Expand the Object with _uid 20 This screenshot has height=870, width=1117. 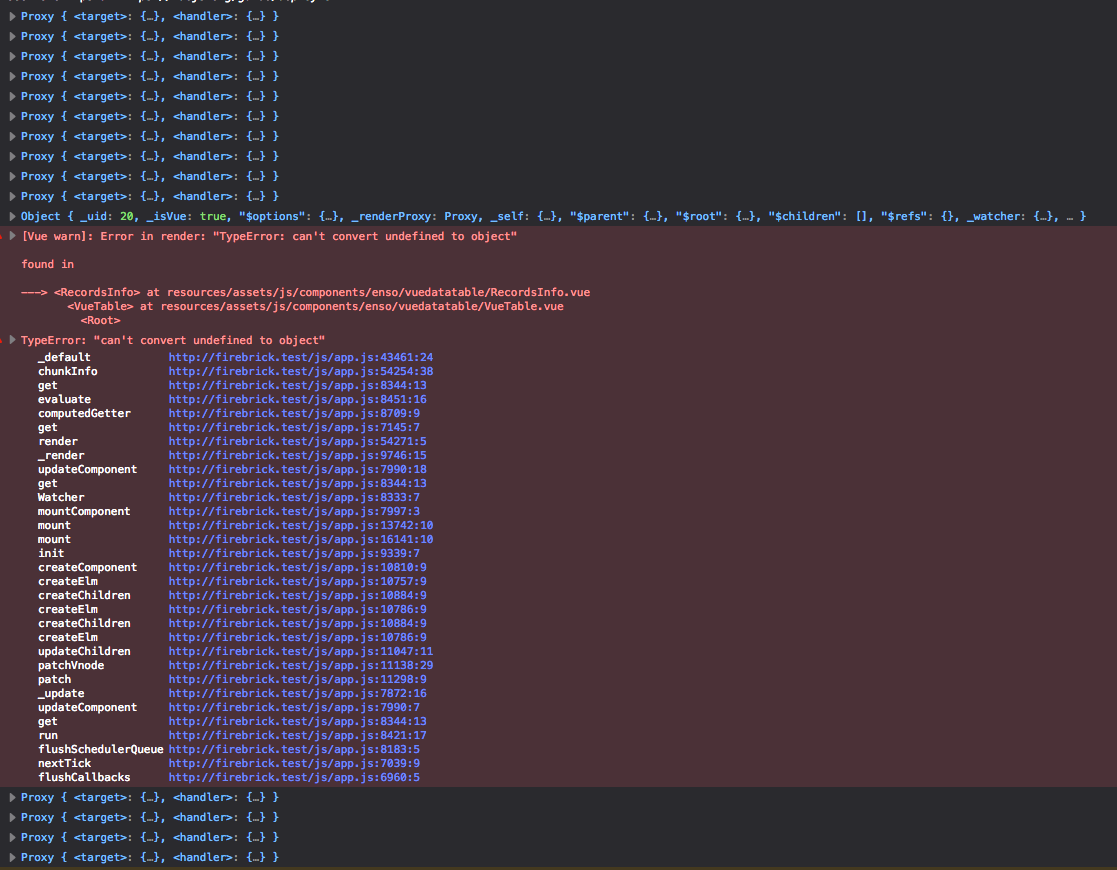(x=11, y=216)
